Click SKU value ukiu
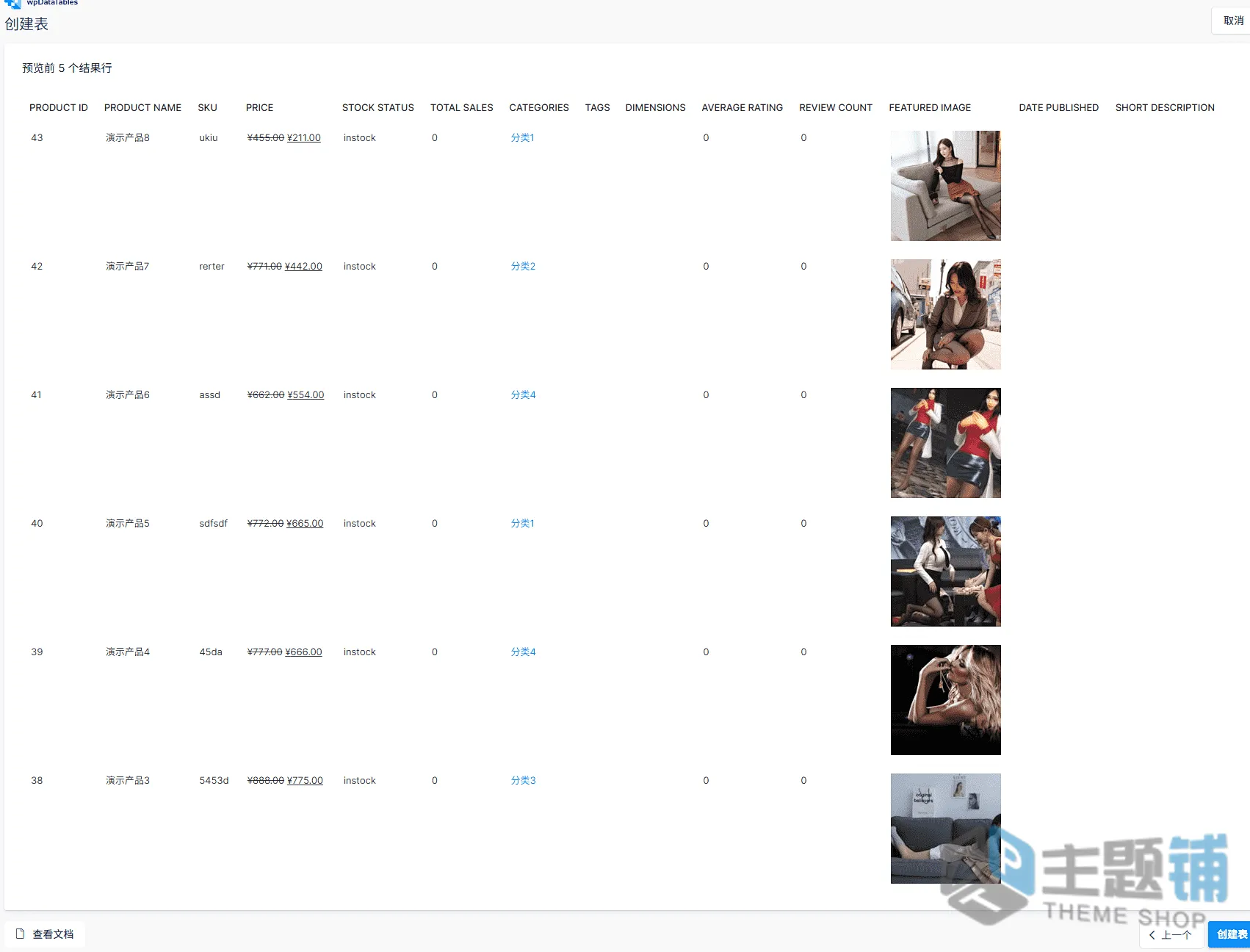 [x=209, y=137]
